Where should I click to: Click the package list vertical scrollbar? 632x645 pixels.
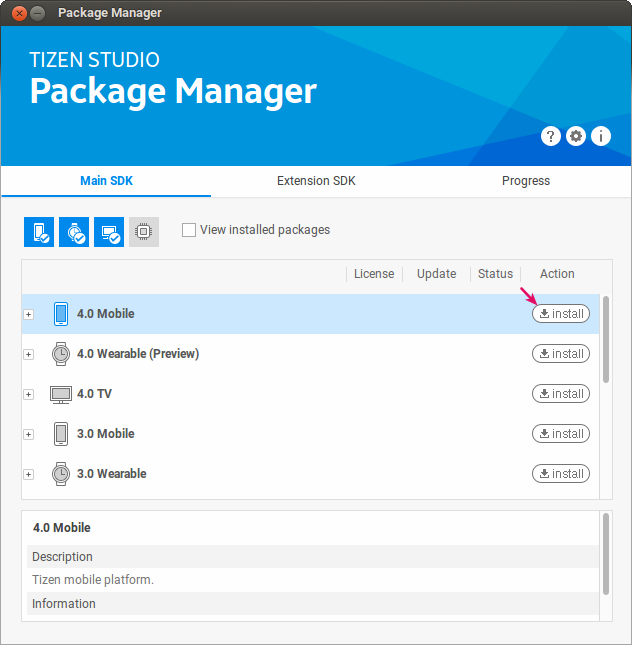click(x=606, y=340)
